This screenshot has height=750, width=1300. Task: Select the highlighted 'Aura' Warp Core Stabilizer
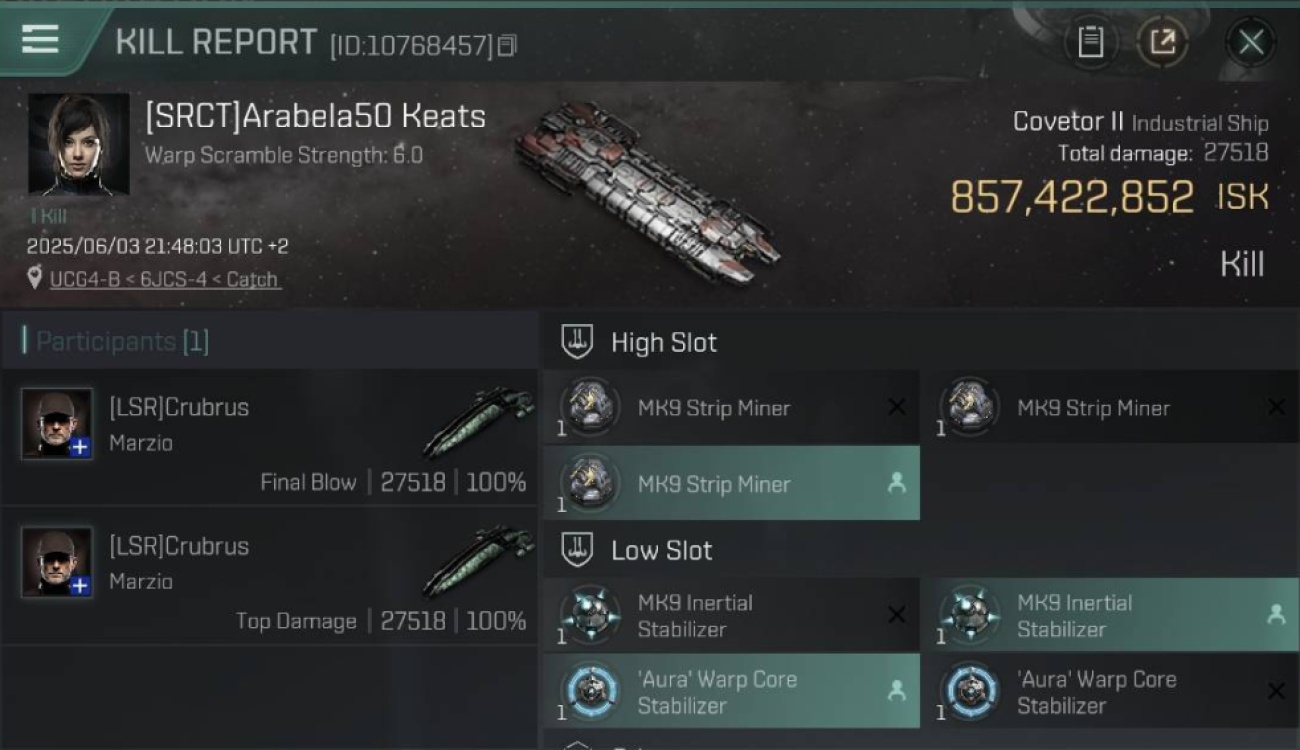[x=732, y=691]
